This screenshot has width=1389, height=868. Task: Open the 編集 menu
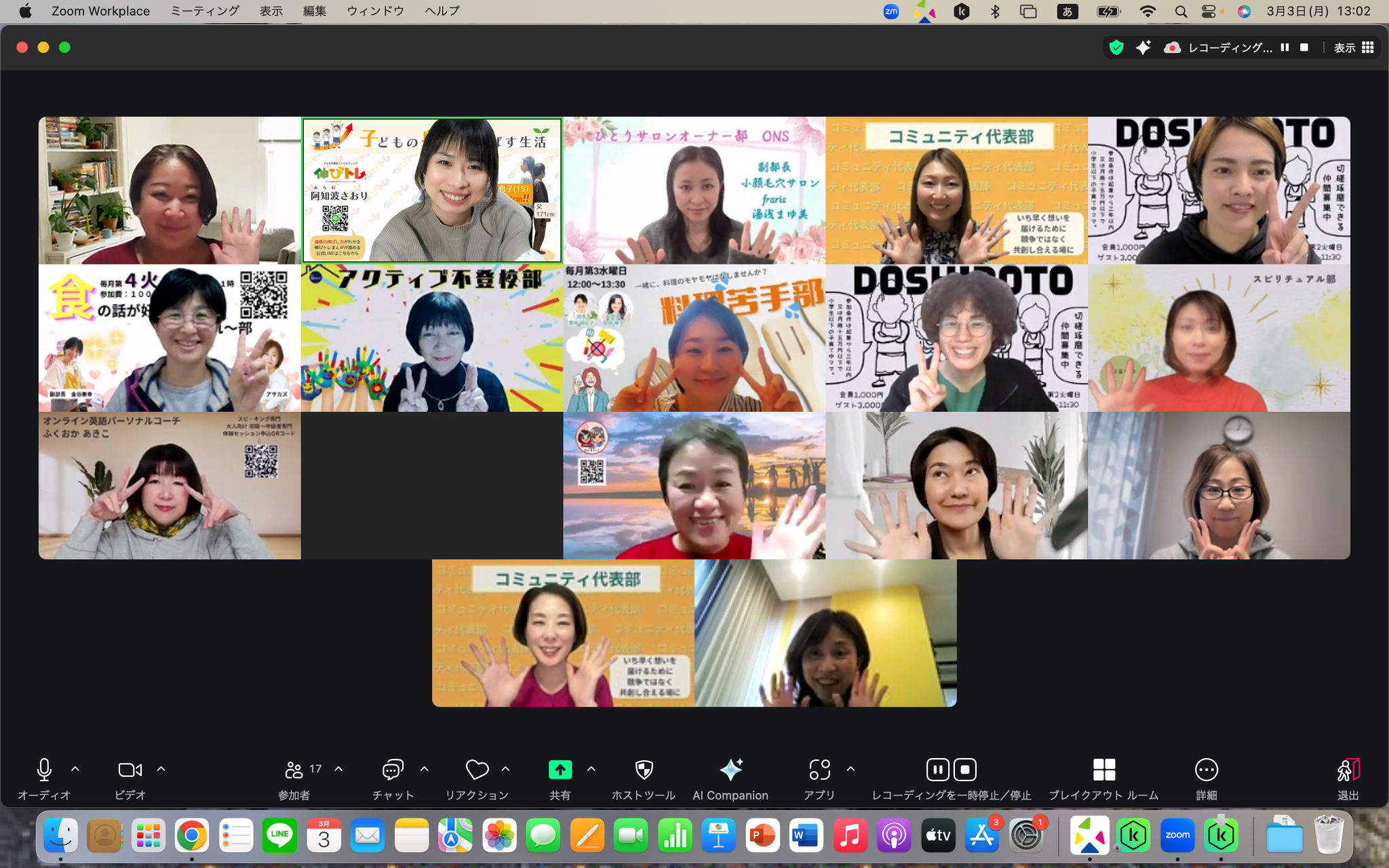click(315, 11)
